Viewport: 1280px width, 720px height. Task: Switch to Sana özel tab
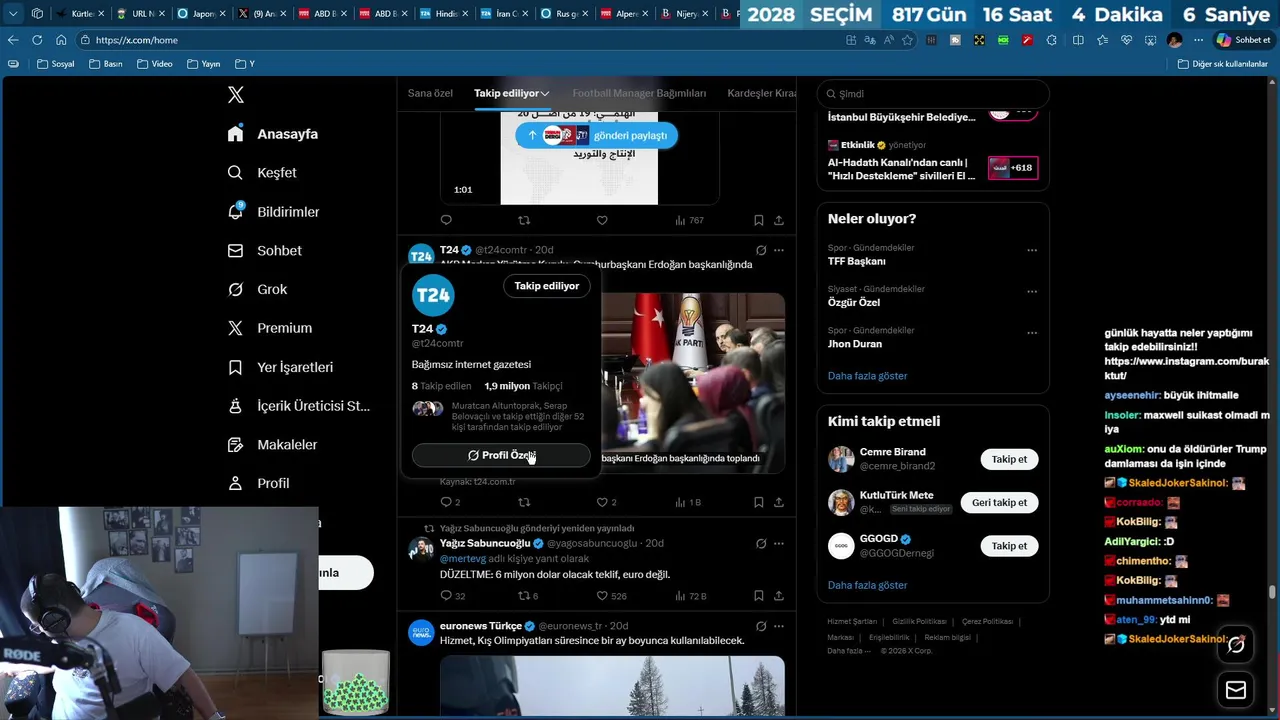click(x=430, y=93)
